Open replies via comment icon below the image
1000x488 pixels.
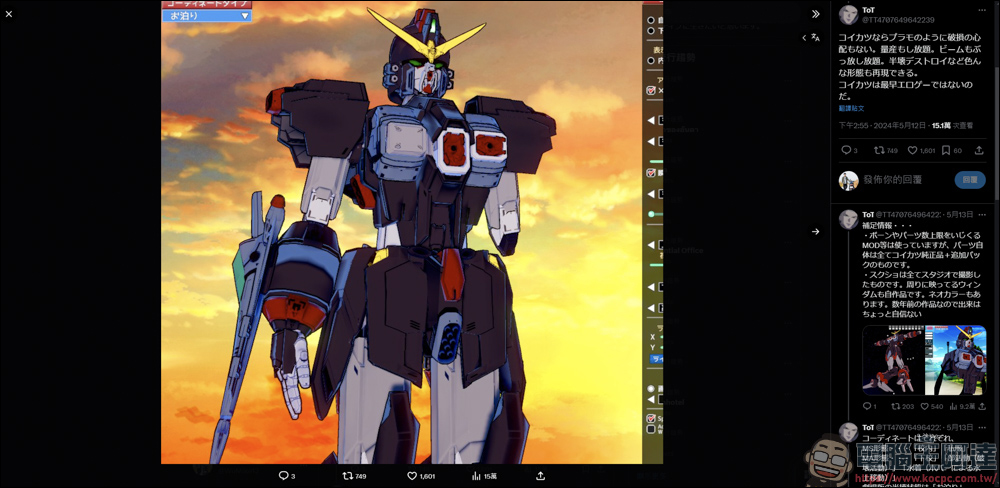pyautogui.click(x=284, y=476)
